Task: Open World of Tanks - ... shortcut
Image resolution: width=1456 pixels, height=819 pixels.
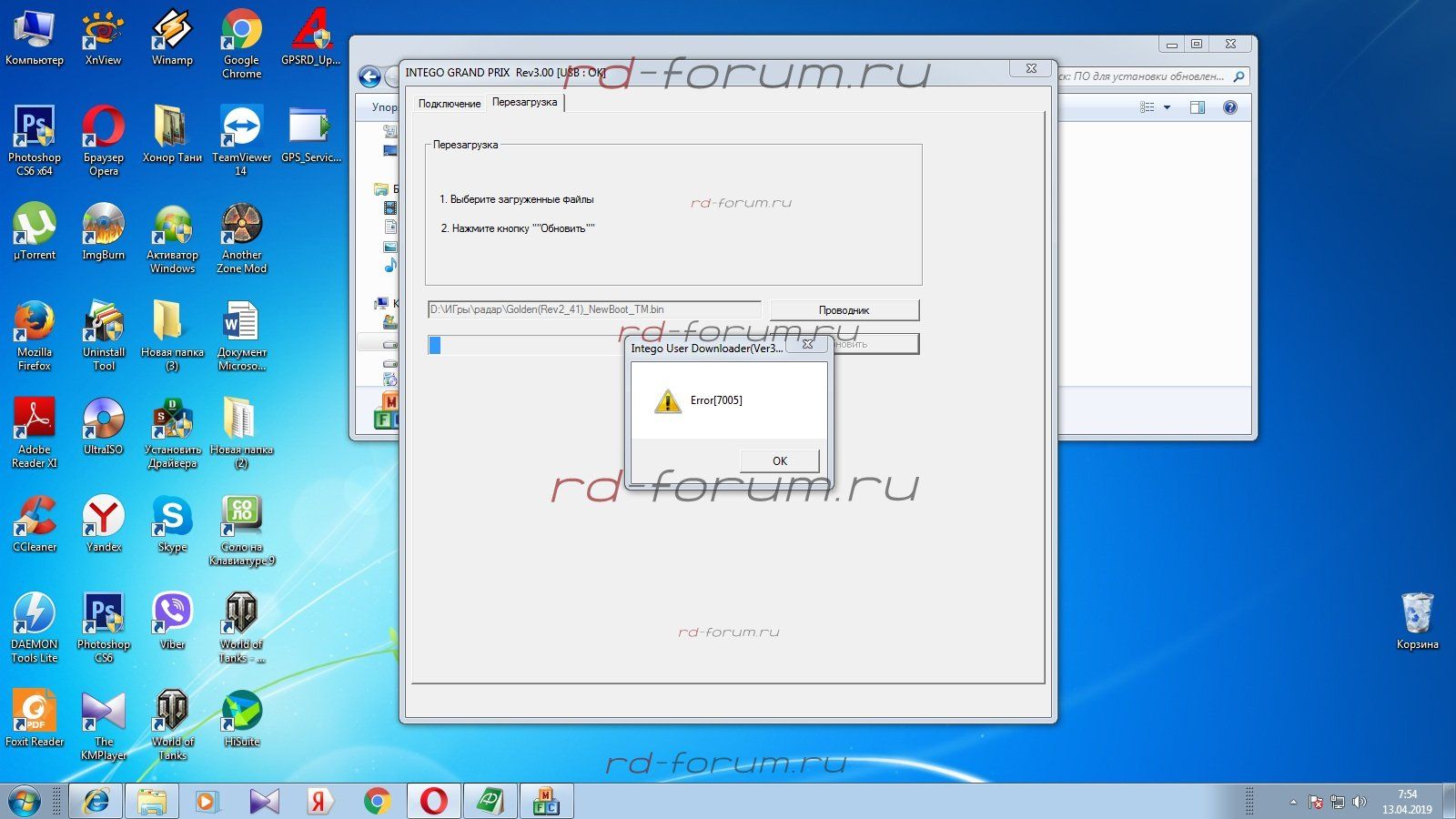Action: (241, 628)
